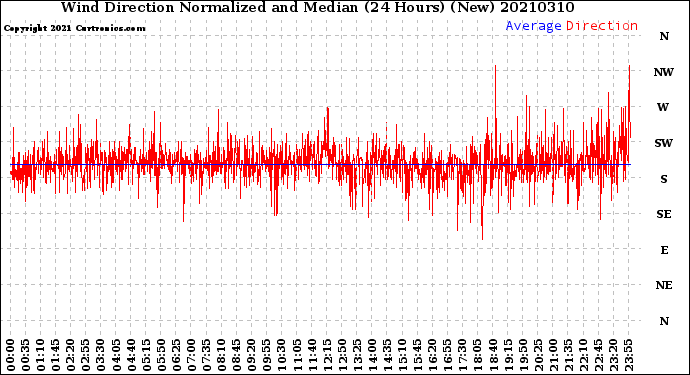Click the 'NW' axis label
The width and height of the screenshot is (690, 375).
pyautogui.click(x=664, y=72)
